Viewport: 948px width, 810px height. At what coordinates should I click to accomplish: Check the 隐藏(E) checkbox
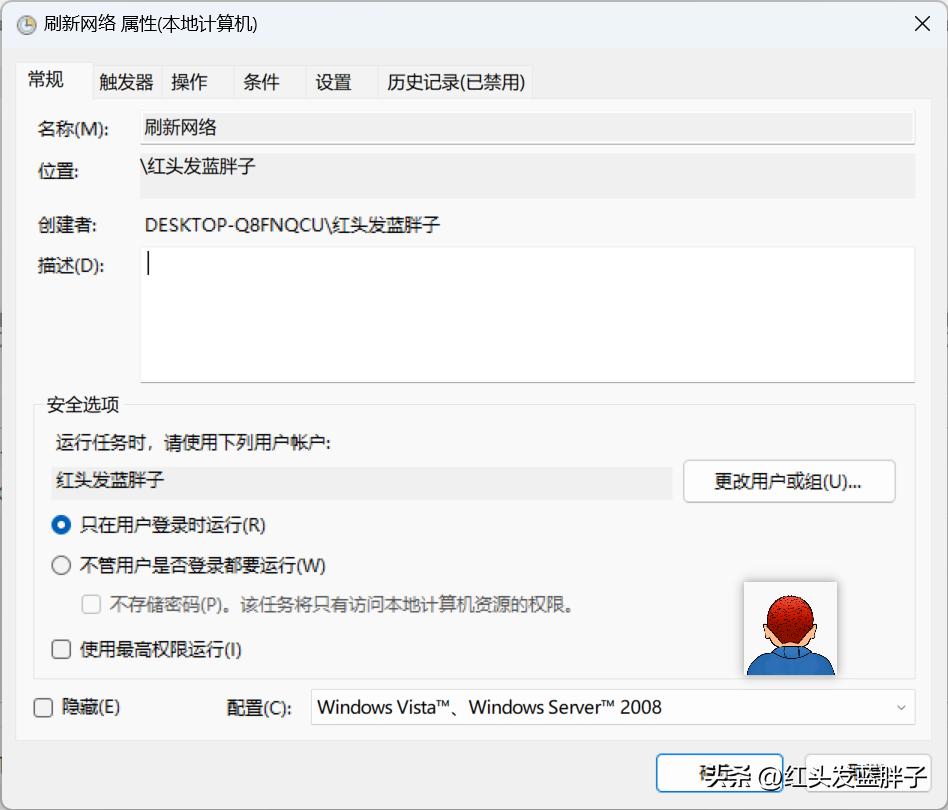[x=43, y=707]
